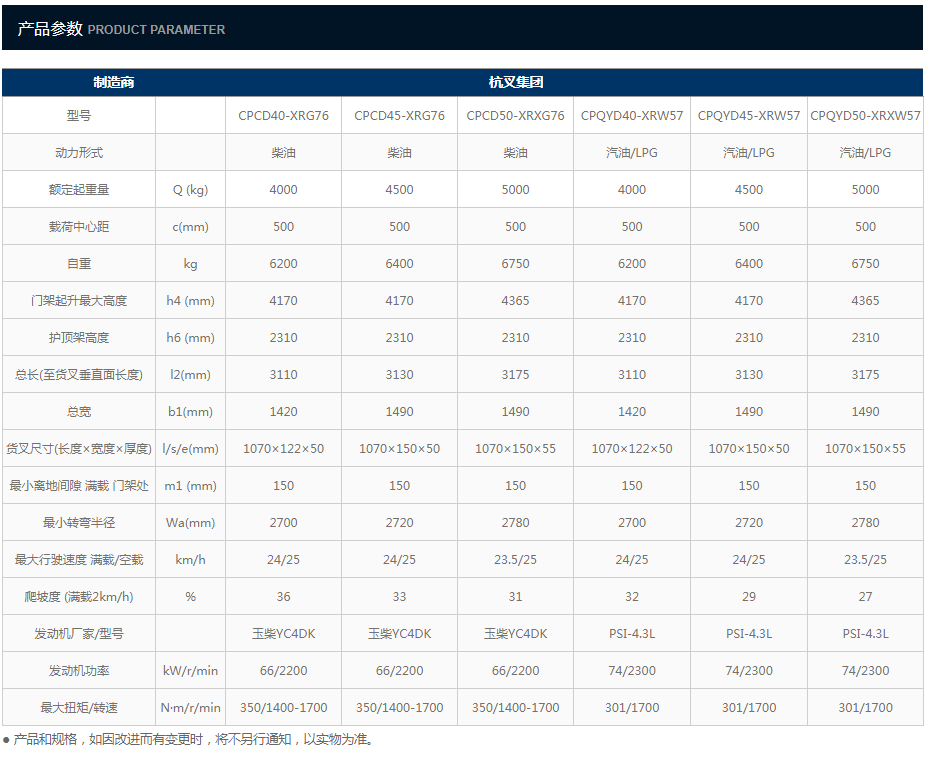This screenshot has width=927, height=769.
Task: Click the gradeability value 36
Action: click(x=283, y=596)
